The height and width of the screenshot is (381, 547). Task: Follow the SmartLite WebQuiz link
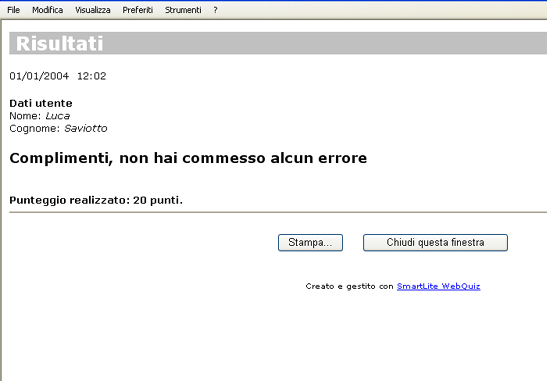click(439, 286)
